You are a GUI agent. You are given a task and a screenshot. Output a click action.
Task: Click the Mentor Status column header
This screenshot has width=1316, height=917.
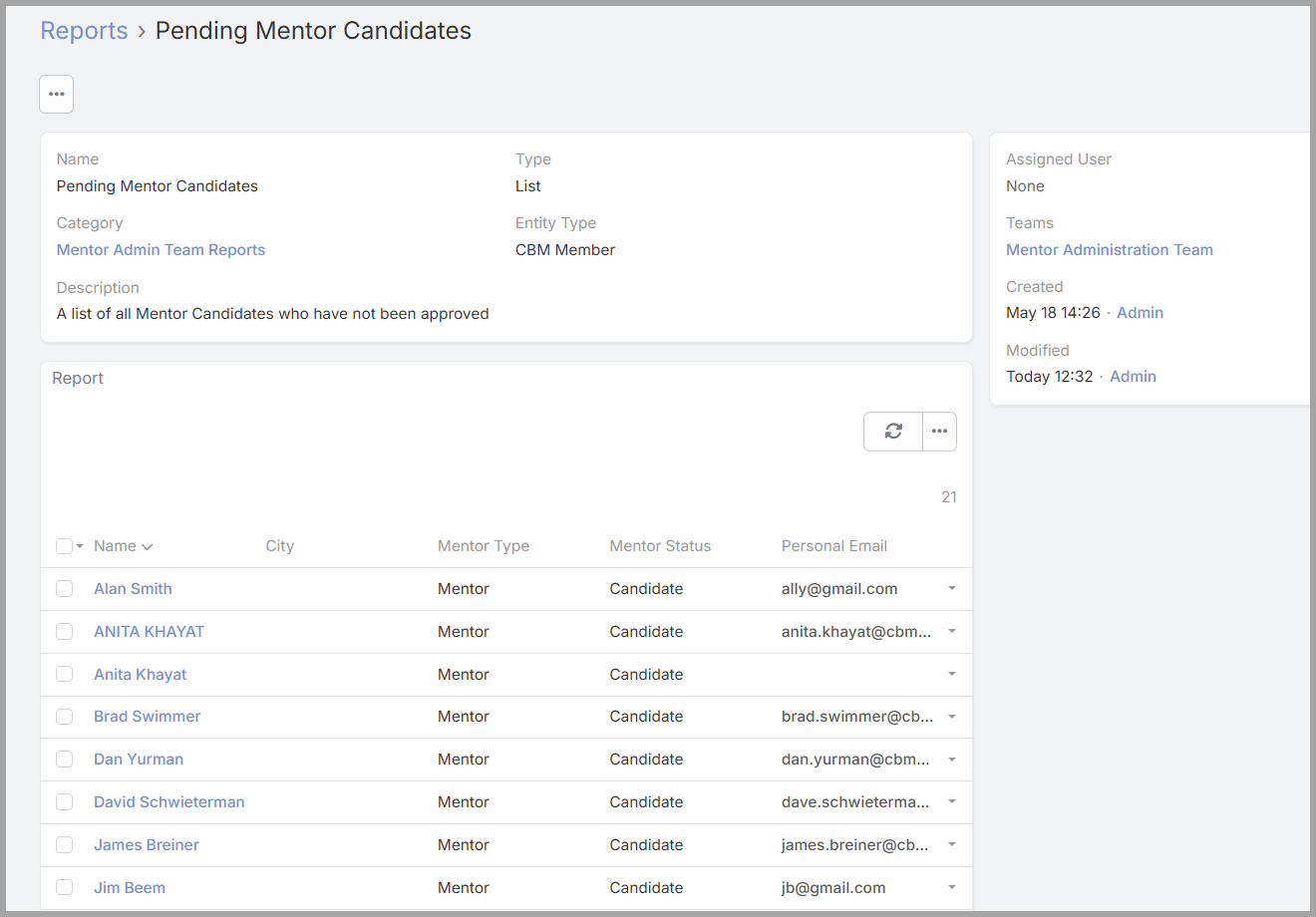(x=660, y=546)
